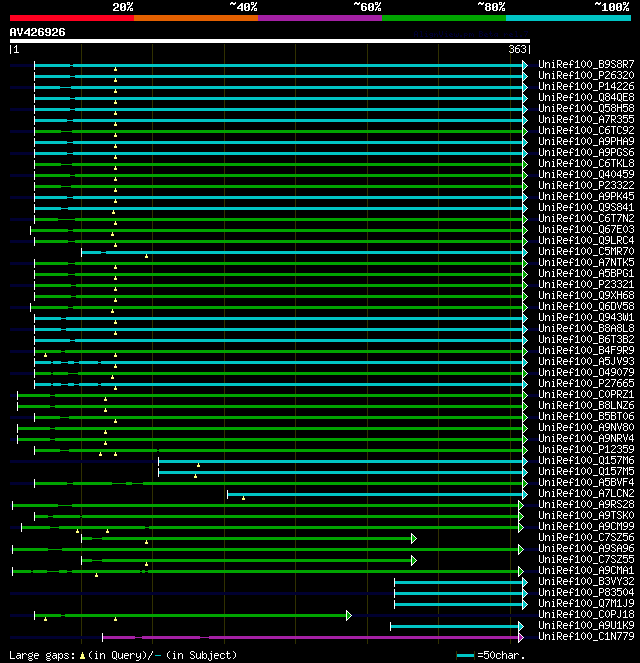Image resolution: width=640 pixels, height=663 pixels.
Task: Click the AV426926 query name
Action: [x=37, y=32]
